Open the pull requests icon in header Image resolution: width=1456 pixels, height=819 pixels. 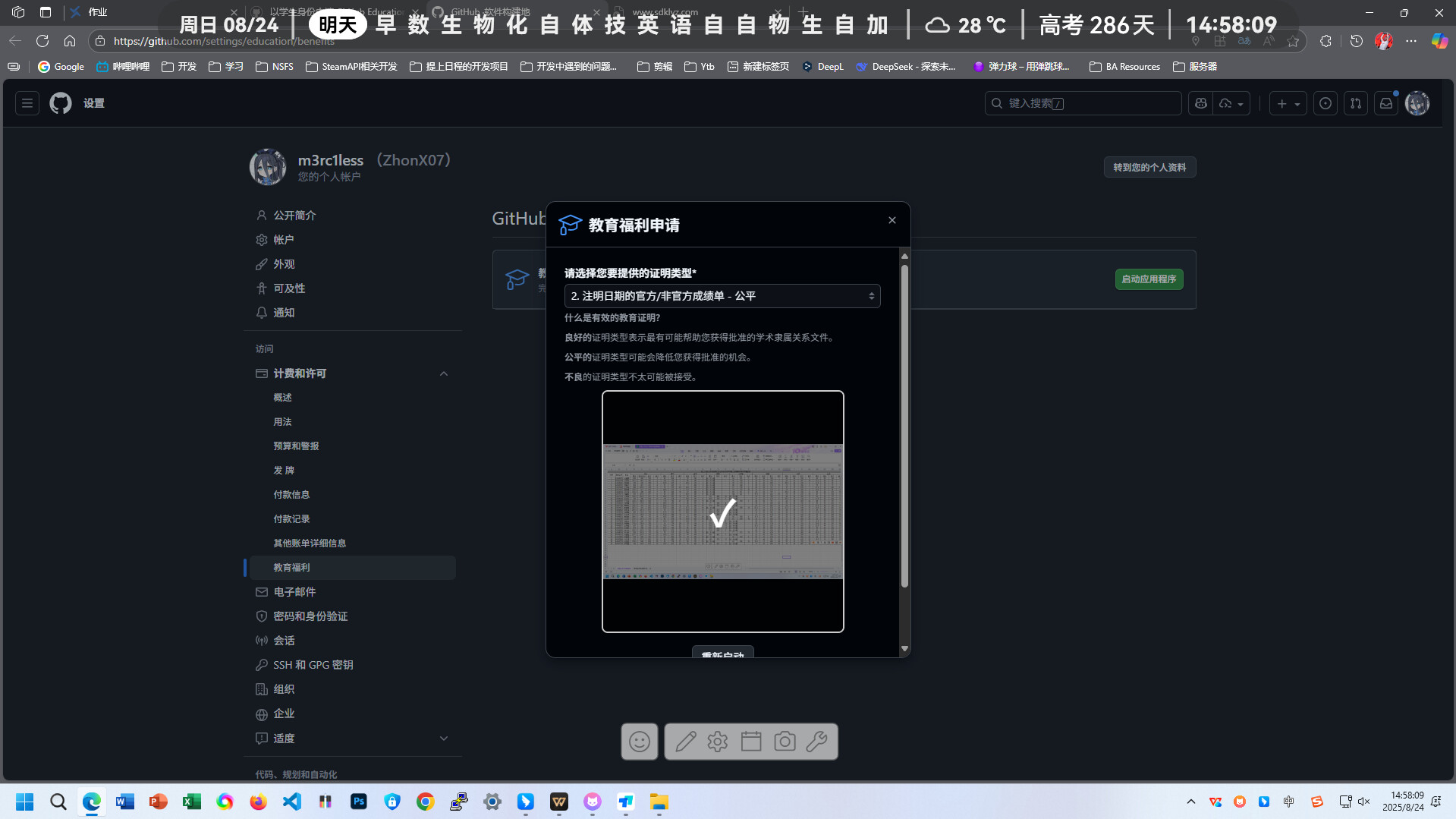[x=1355, y=103]
